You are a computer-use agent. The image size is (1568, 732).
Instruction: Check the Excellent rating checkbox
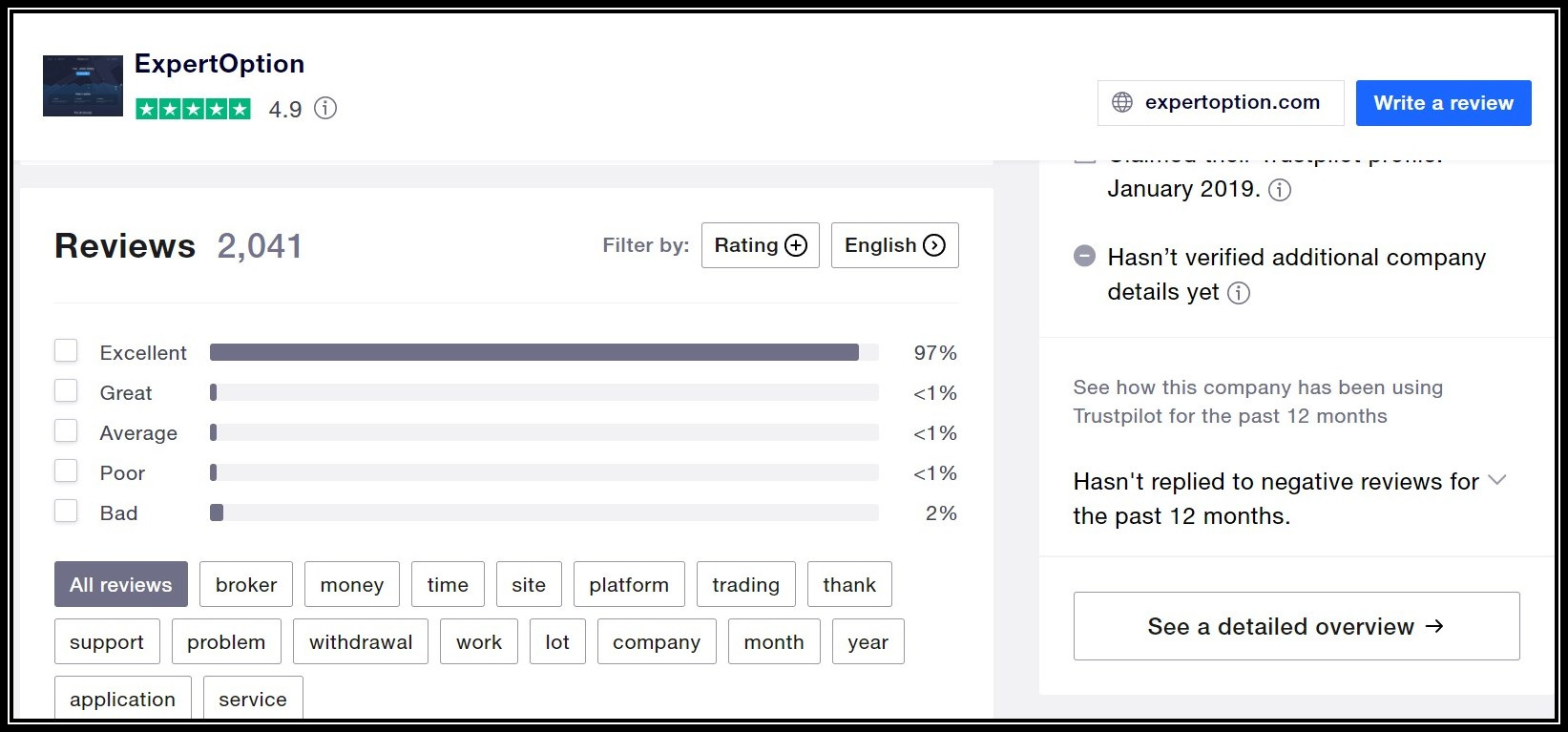pyautogui.click(x=66, y=351)
